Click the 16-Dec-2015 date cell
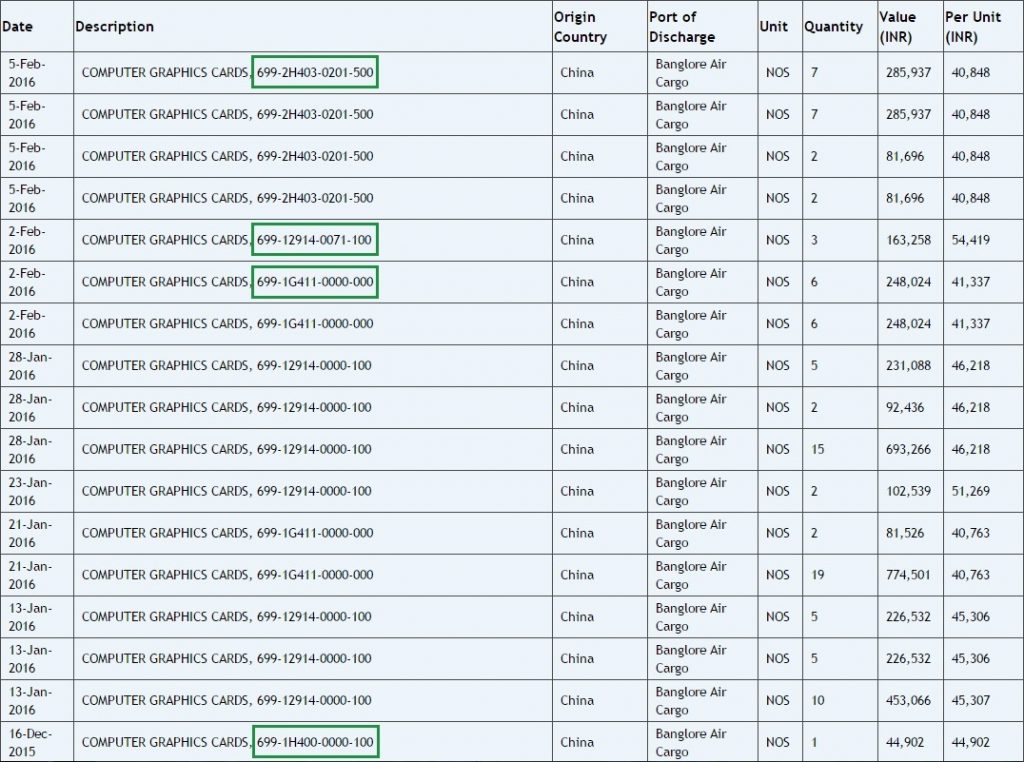1024x762 pixels. tap(30, 742)
